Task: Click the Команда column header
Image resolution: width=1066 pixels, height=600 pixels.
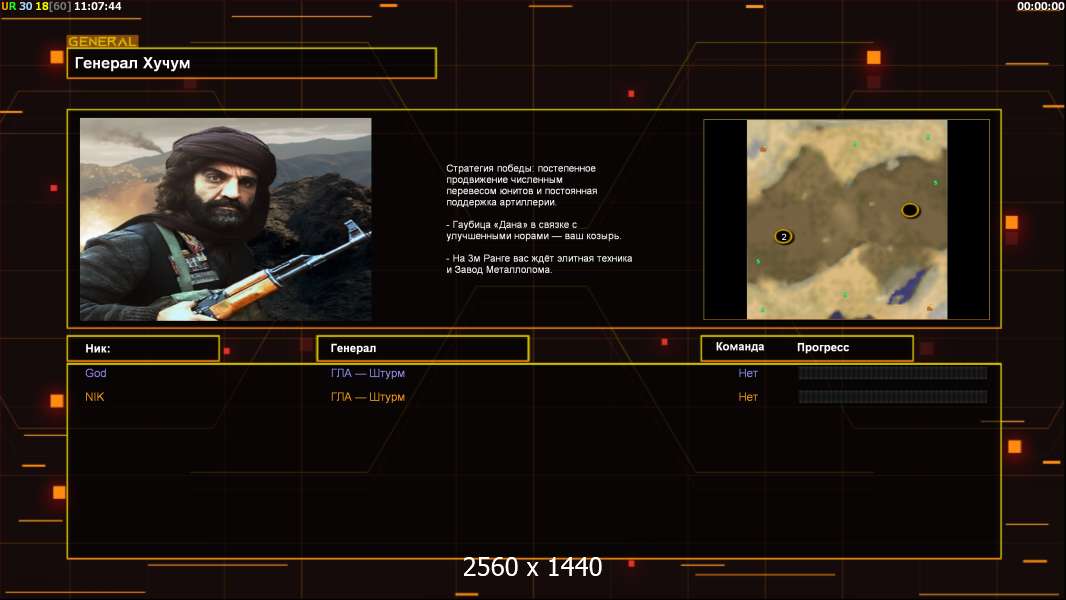Action: [x=740, y=347]
